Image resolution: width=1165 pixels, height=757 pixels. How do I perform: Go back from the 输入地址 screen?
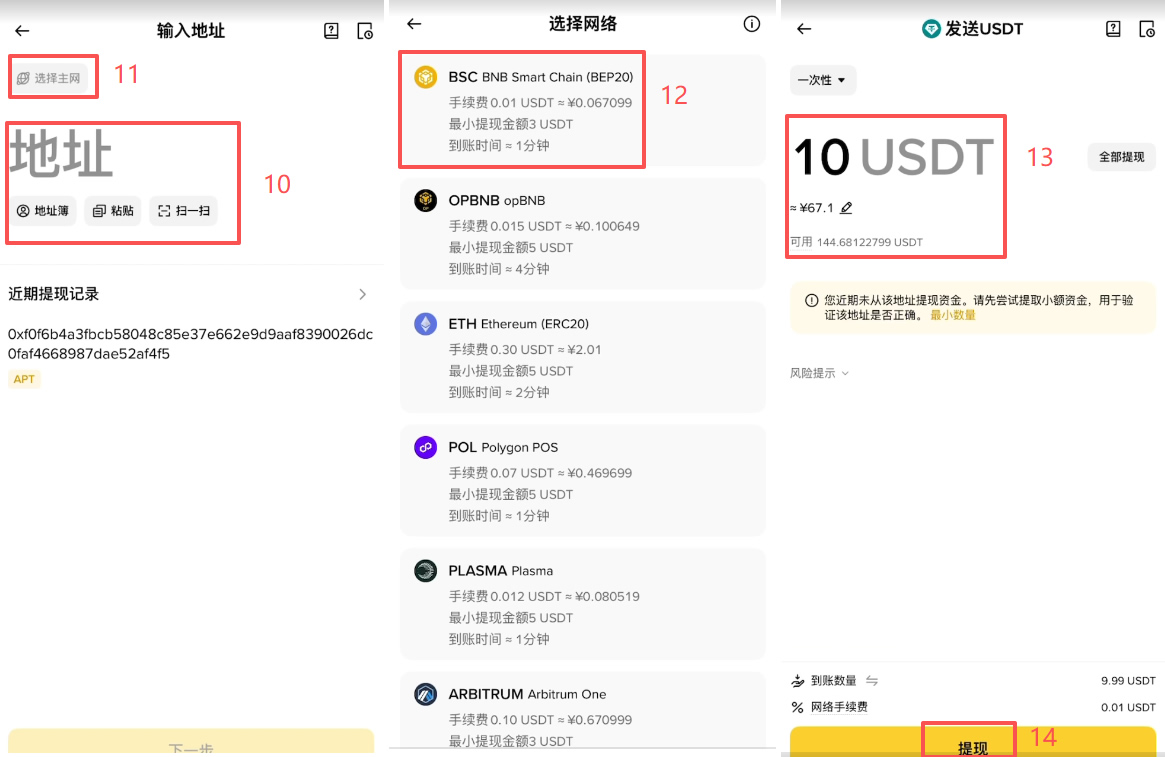22,30
